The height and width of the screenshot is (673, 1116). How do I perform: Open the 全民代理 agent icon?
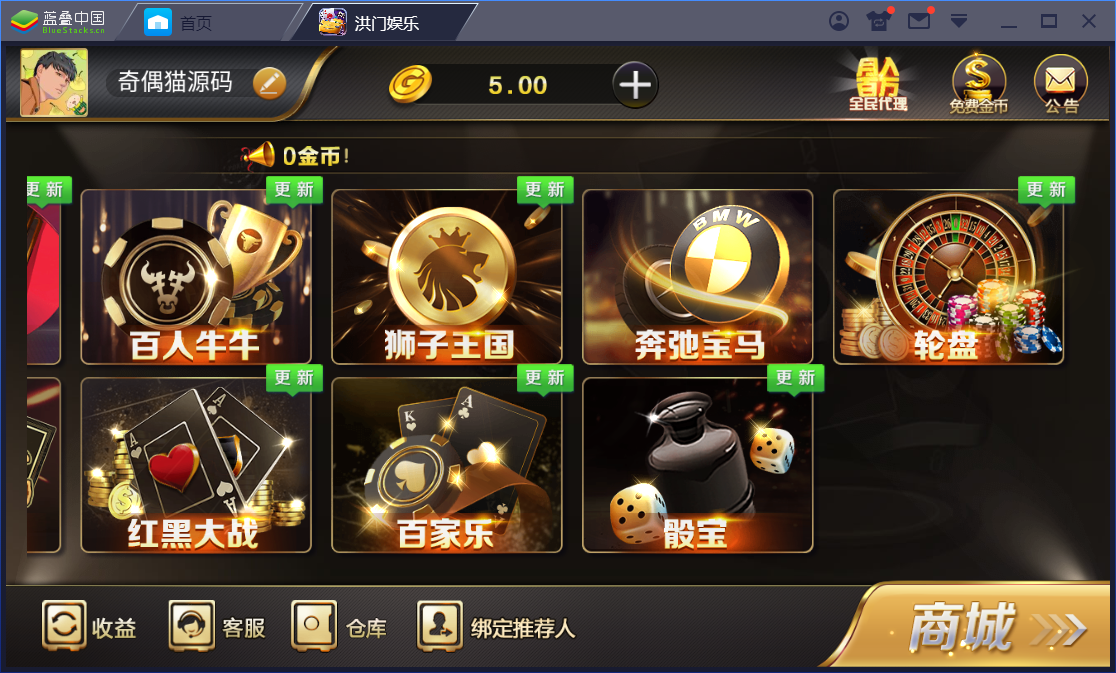pos(878,84)
